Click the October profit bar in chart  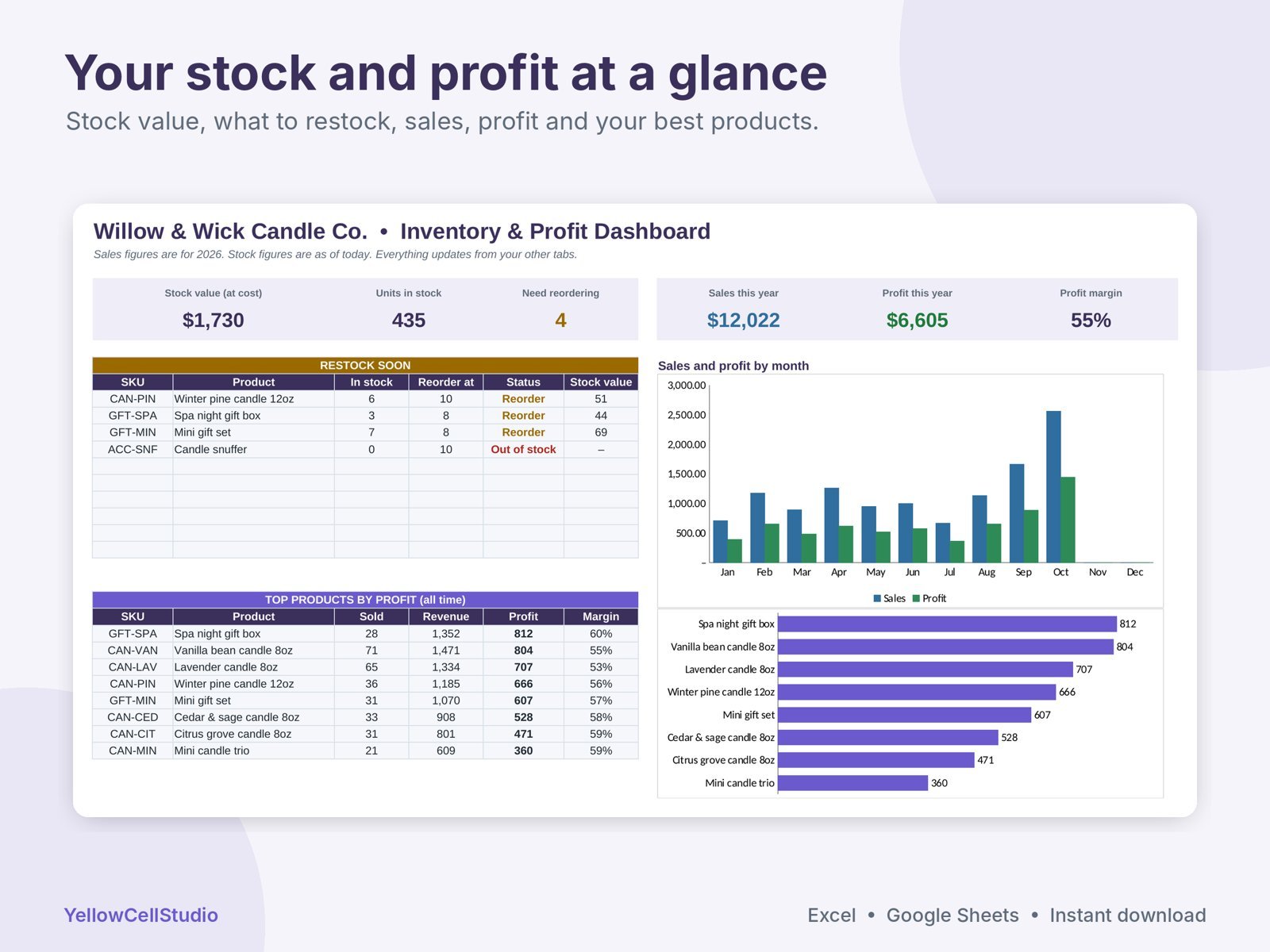[x=1068, y=520]
